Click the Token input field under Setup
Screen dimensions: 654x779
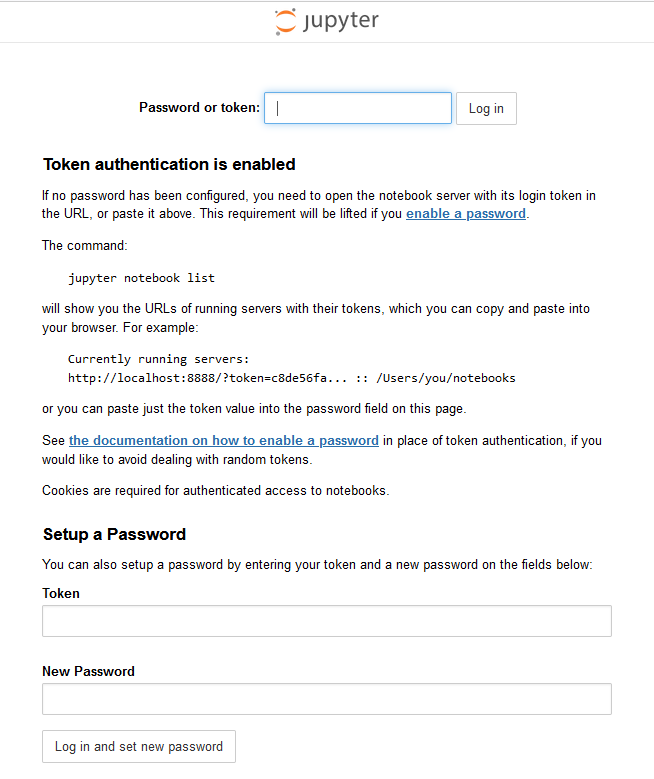click(327, 621)
